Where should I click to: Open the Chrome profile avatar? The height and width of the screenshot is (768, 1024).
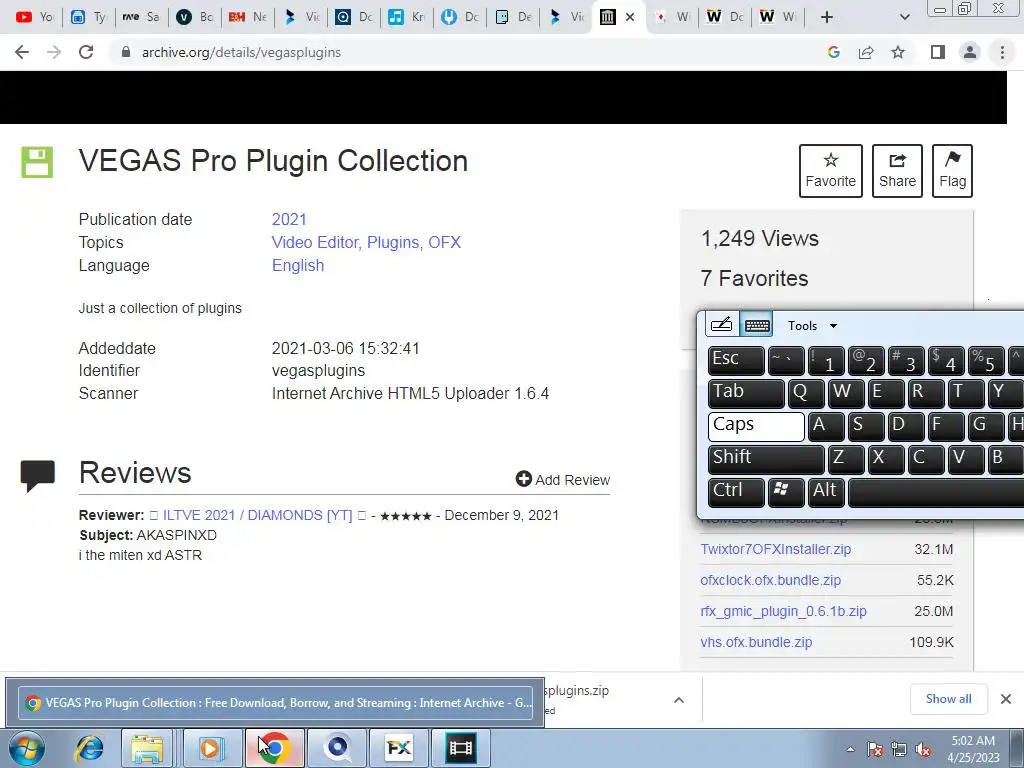coord(970,52)
